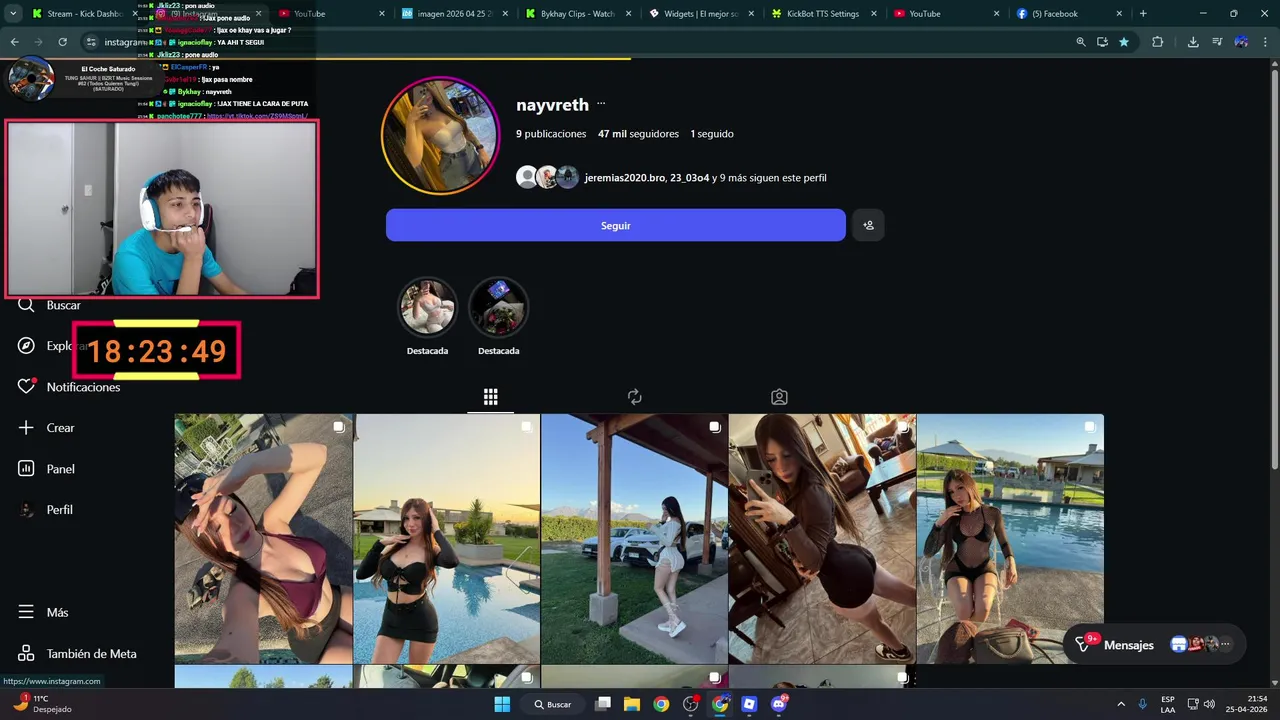Open a new browser tab

(1143, 14)
